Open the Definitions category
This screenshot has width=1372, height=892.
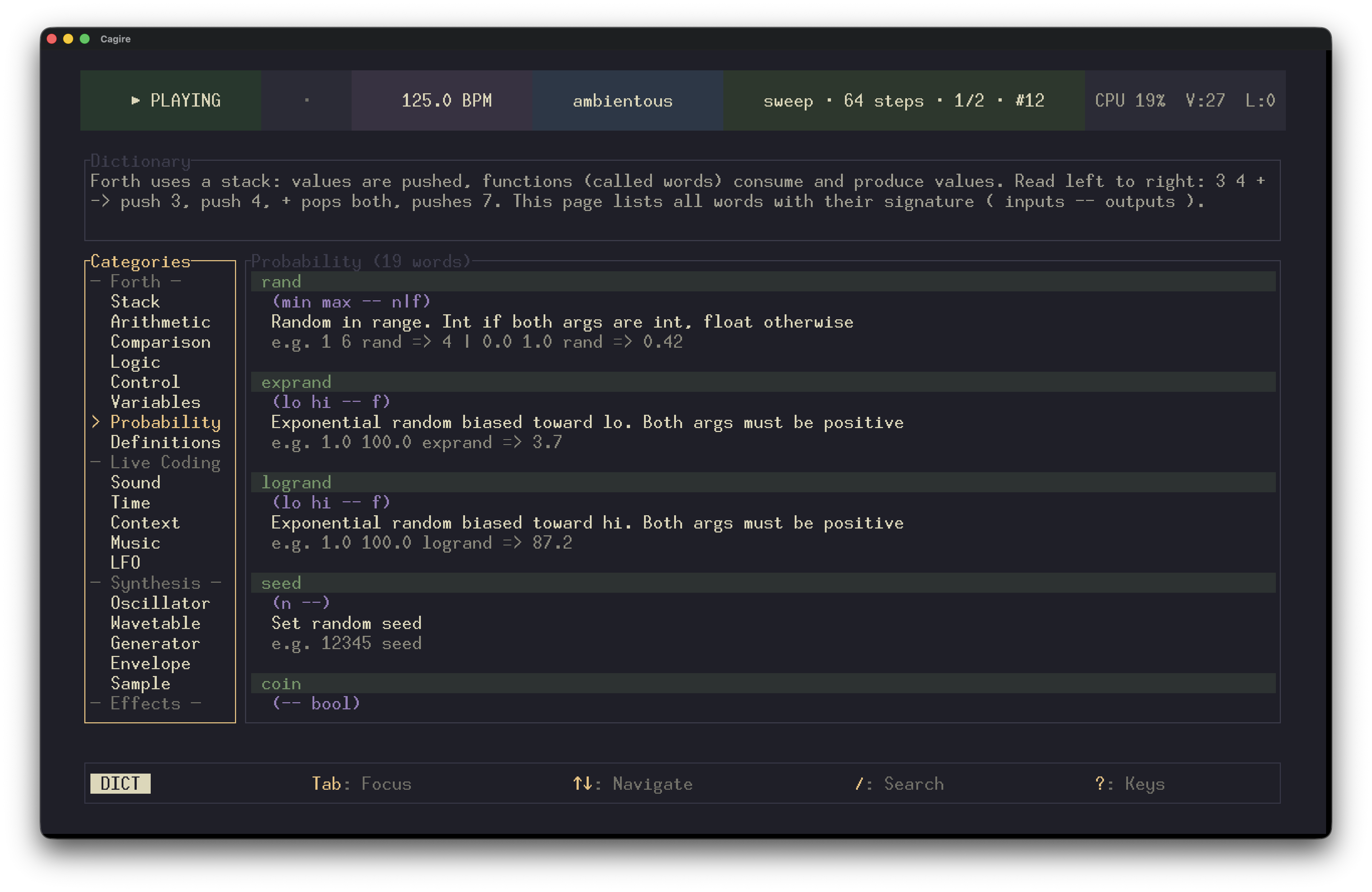coord(165,442)
